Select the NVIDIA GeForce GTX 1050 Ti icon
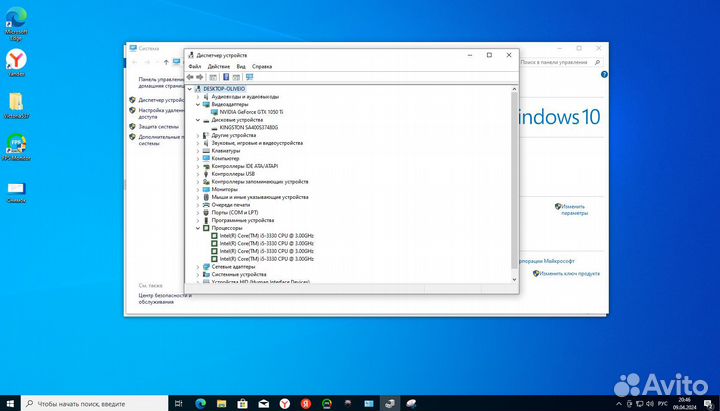This screenshot has height=411, width=720. click(214, 112)
